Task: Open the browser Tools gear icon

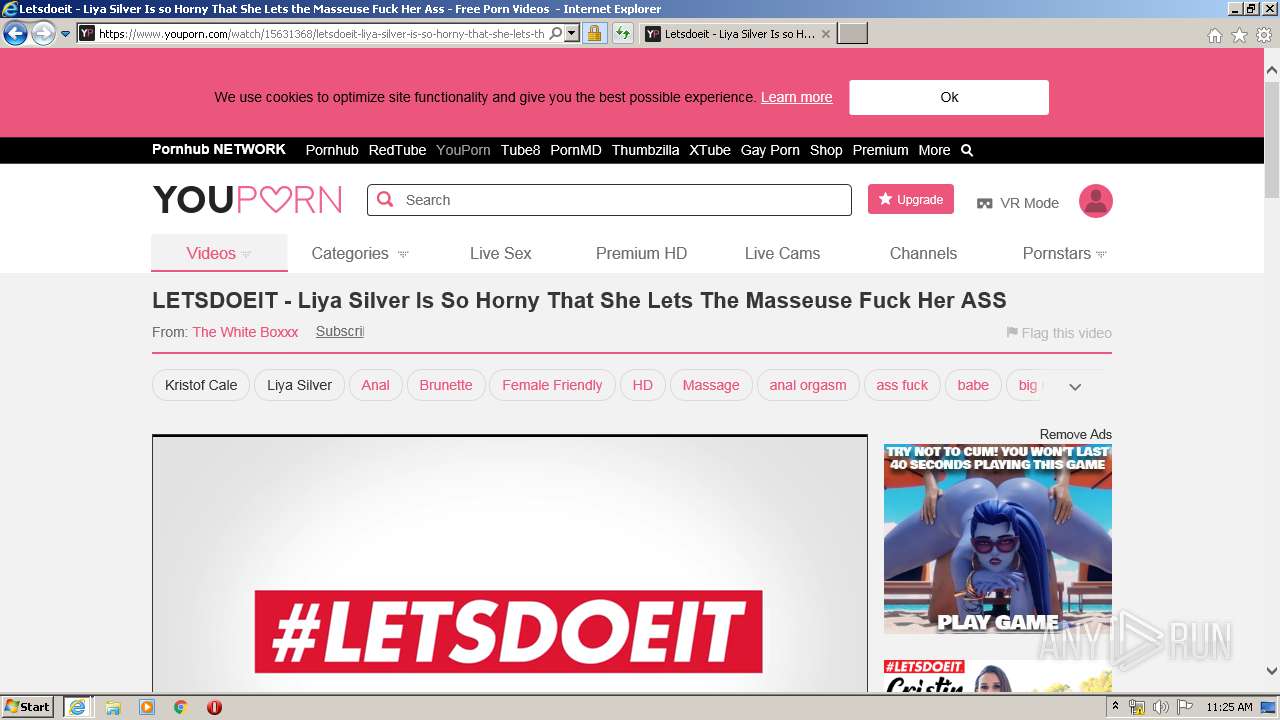Action: [1264, 35]
